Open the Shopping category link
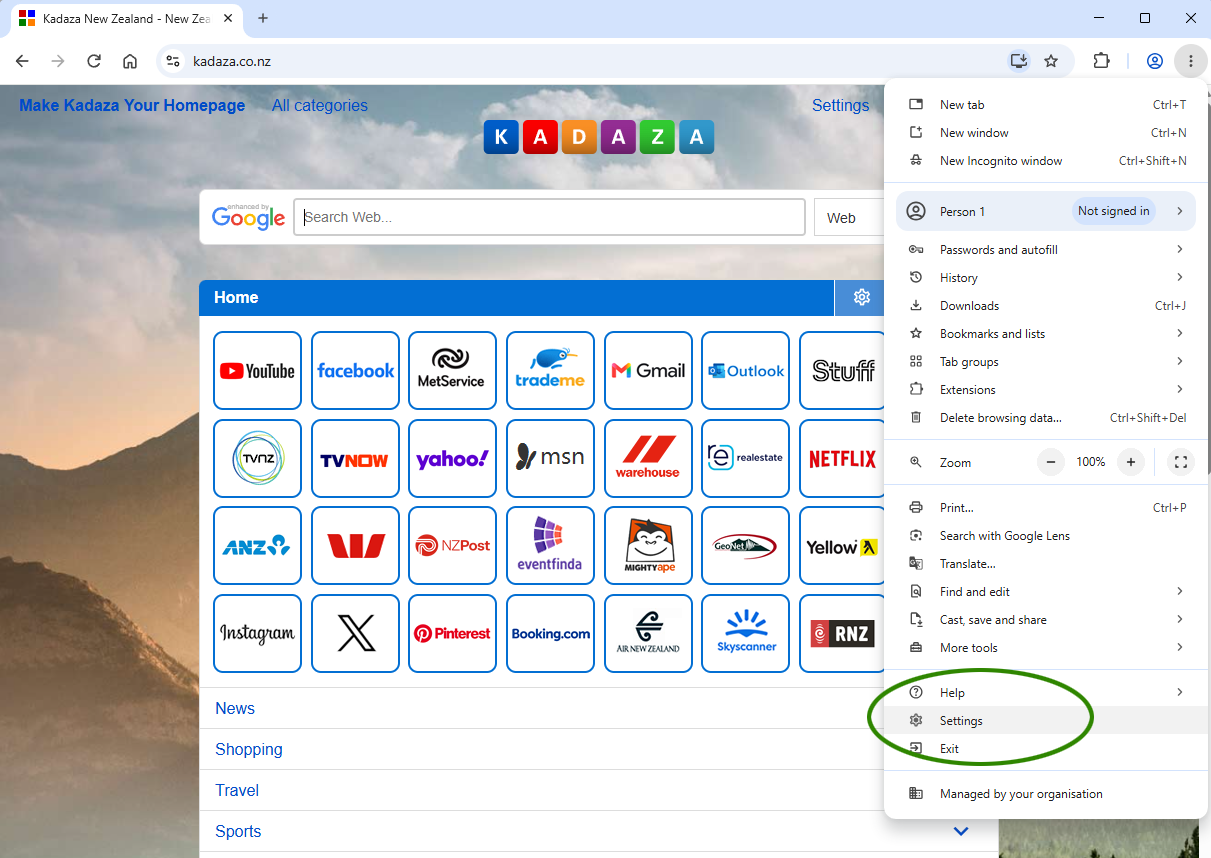1211x858 pixels. coord(249,749)
